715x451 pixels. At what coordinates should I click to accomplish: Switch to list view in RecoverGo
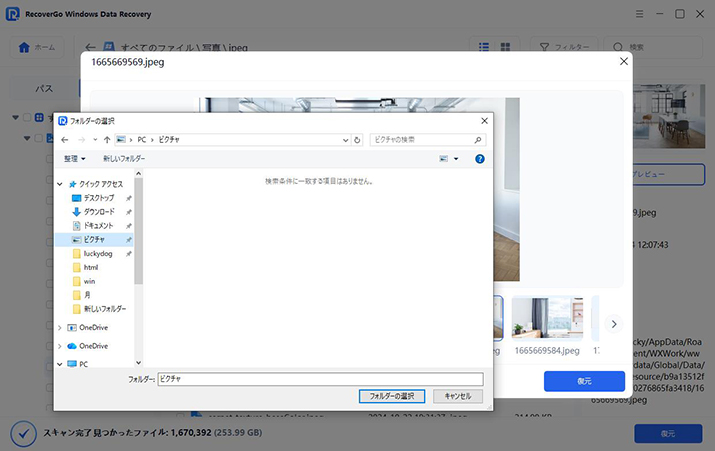483,47
